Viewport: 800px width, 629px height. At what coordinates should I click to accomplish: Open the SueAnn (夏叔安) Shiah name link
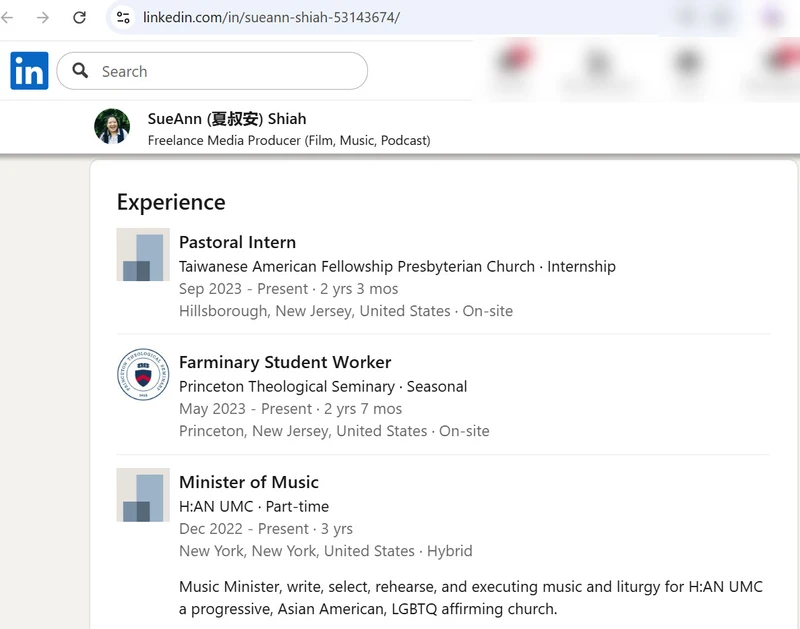tap(227, 118)
